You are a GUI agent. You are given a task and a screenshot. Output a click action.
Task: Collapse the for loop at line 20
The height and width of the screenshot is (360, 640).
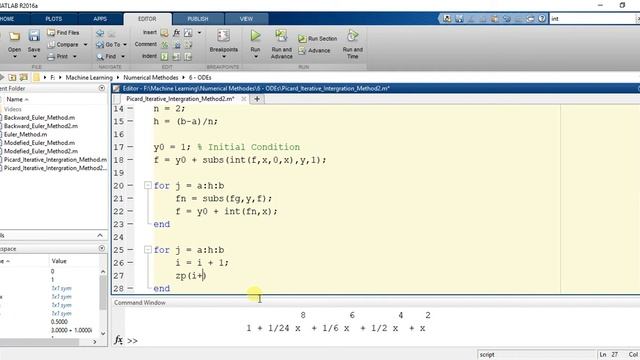pos(148,186)
